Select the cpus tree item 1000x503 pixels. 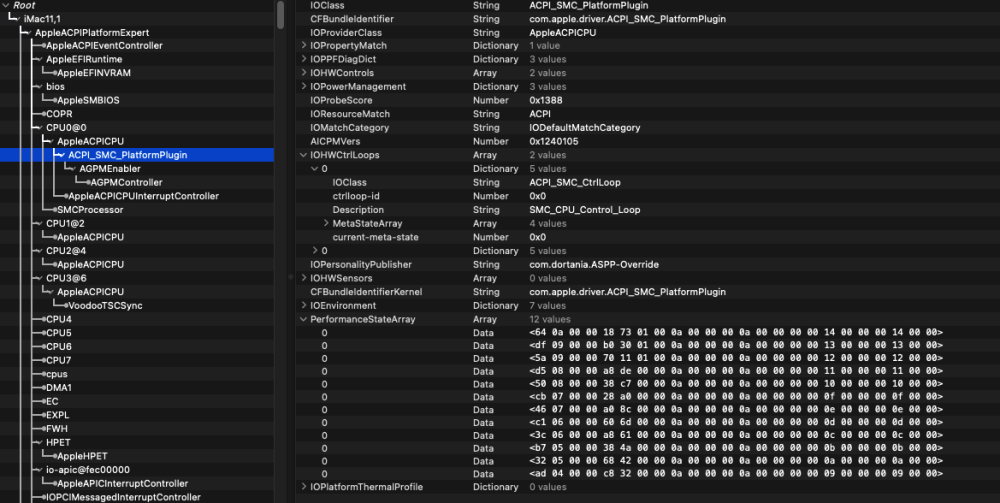pos(57,374)
